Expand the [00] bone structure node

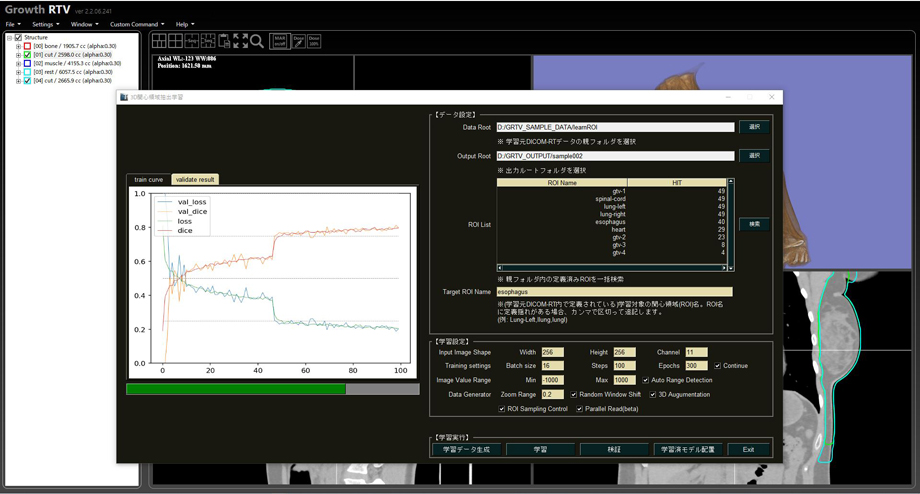[x=18, y=46]
